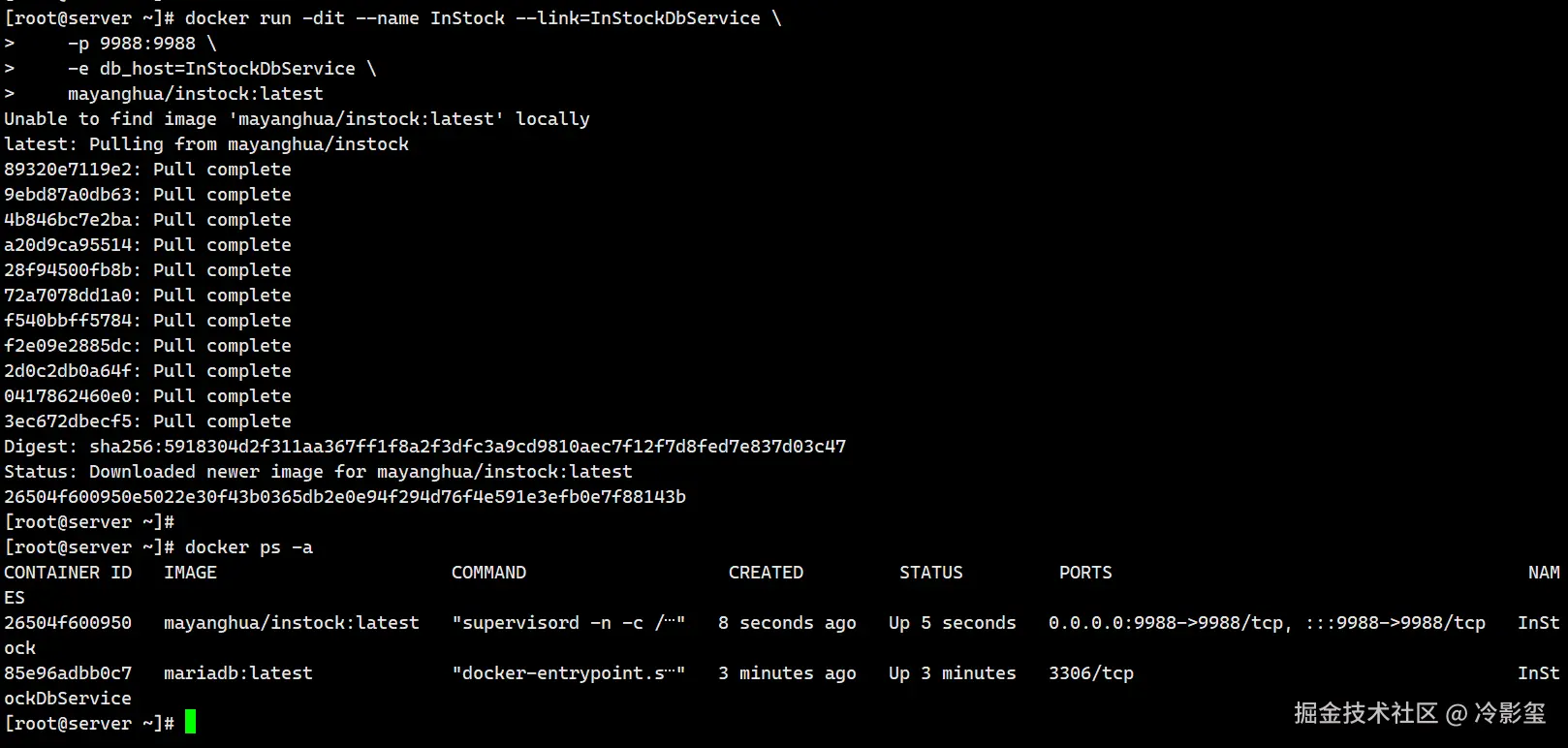The width and height of the screenshot is (1568, 748).
Task: Click the 'Status: Downloaded newer image' line
Action: [x=318, y=472]
